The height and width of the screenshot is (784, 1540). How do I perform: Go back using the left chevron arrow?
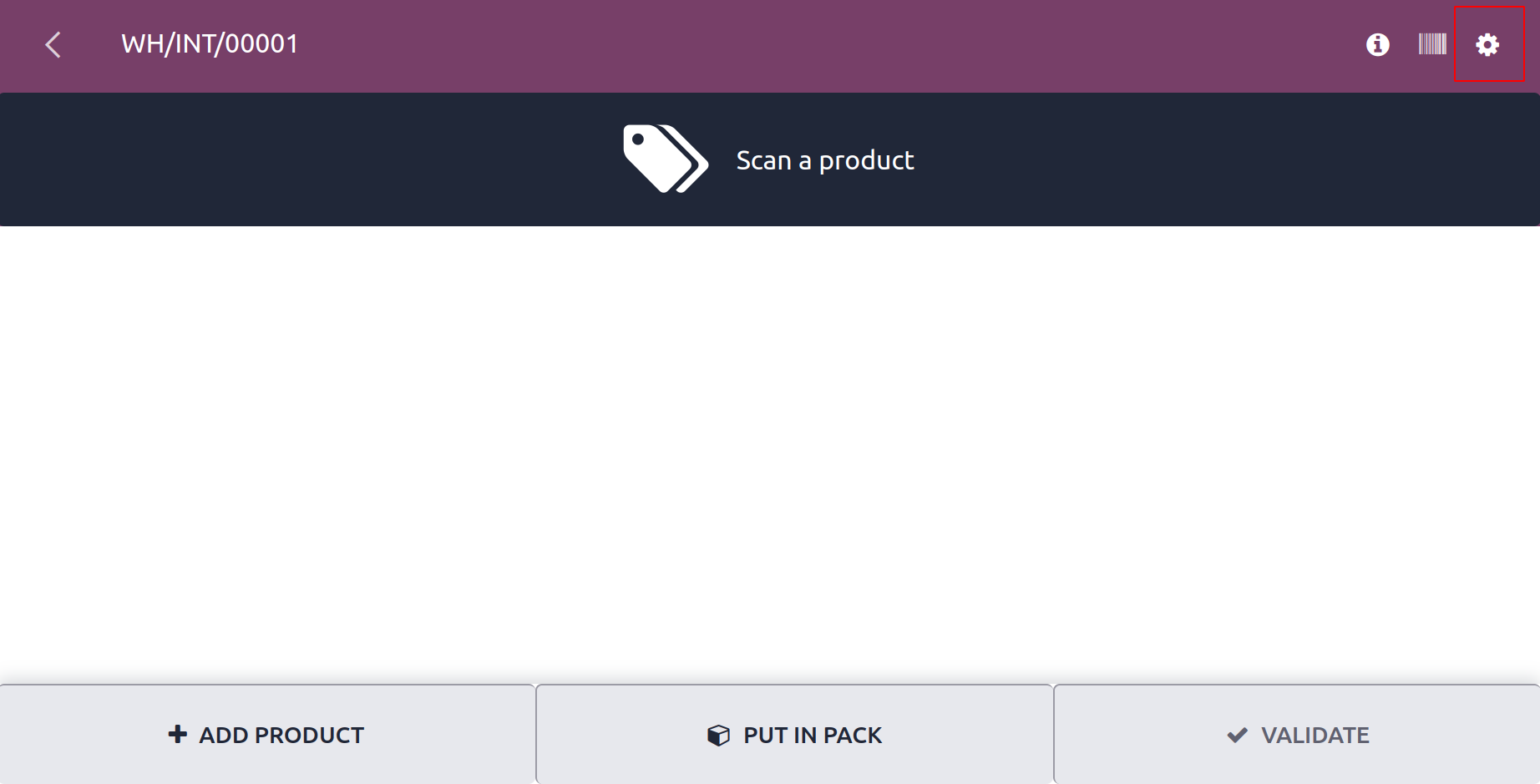[x=53, y=45]
